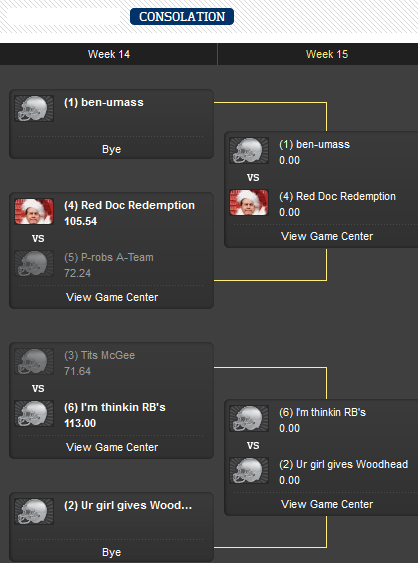Click I'm thinkin RB's helmet icon in Week 15
Image resolution: width=418 pixels, height=563 pixels.
point(249,419)
